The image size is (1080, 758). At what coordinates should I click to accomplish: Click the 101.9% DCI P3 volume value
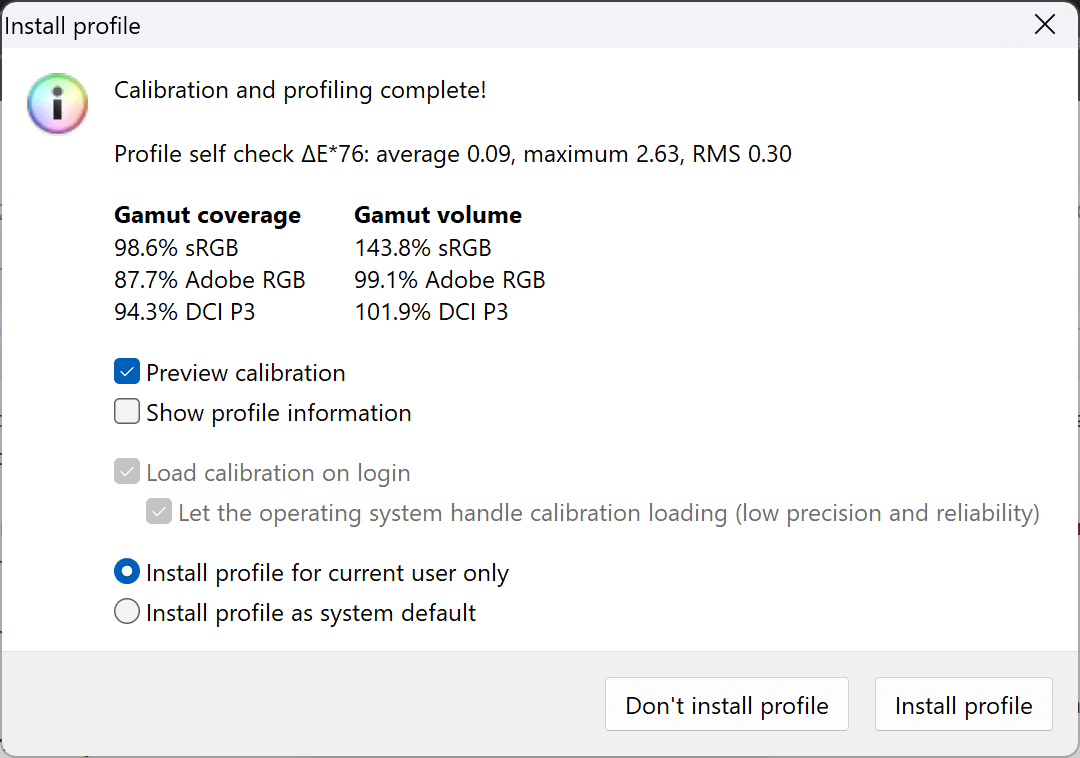(431, 312)
